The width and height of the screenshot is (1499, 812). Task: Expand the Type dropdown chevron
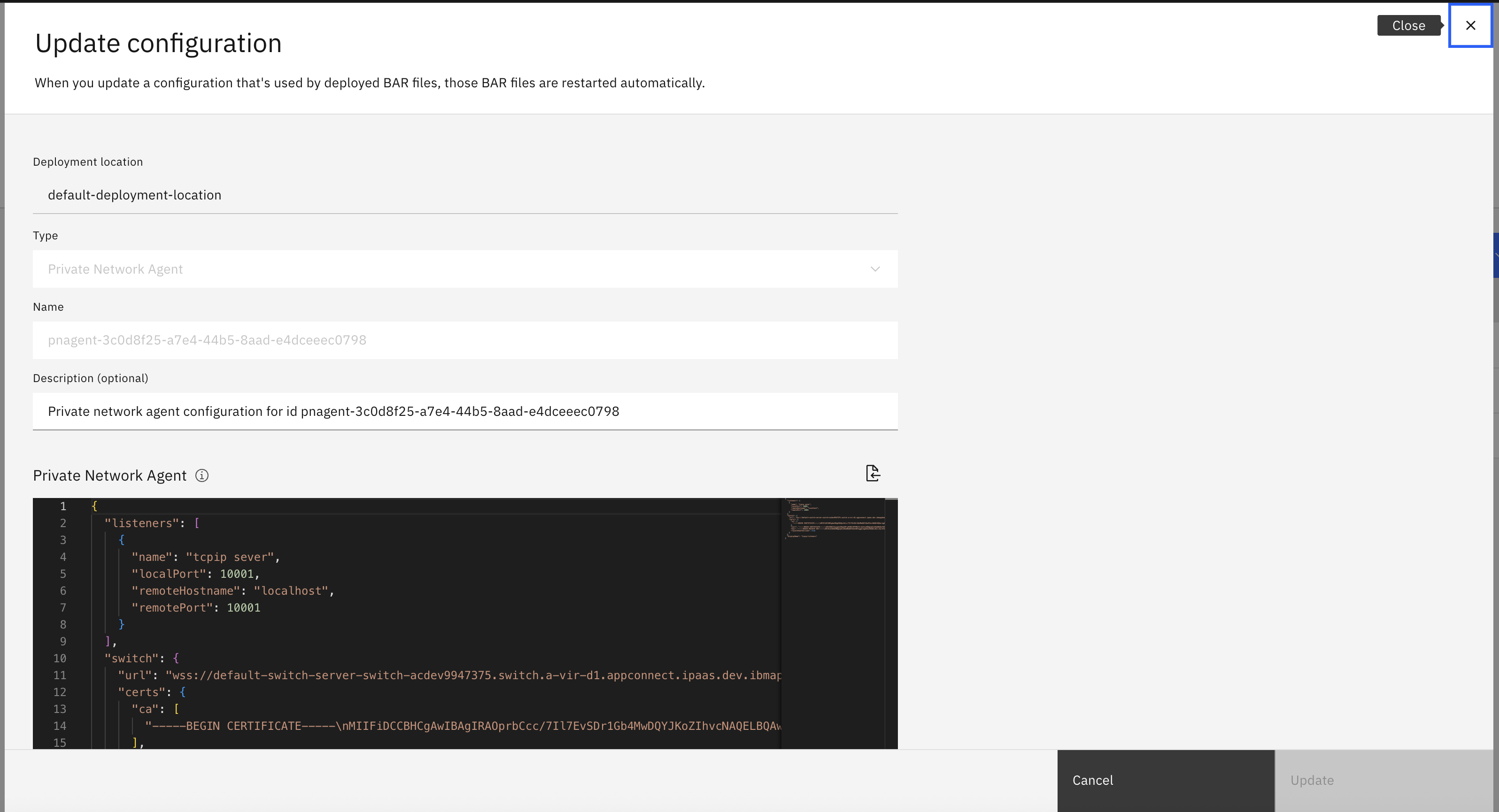click(874, 269)
